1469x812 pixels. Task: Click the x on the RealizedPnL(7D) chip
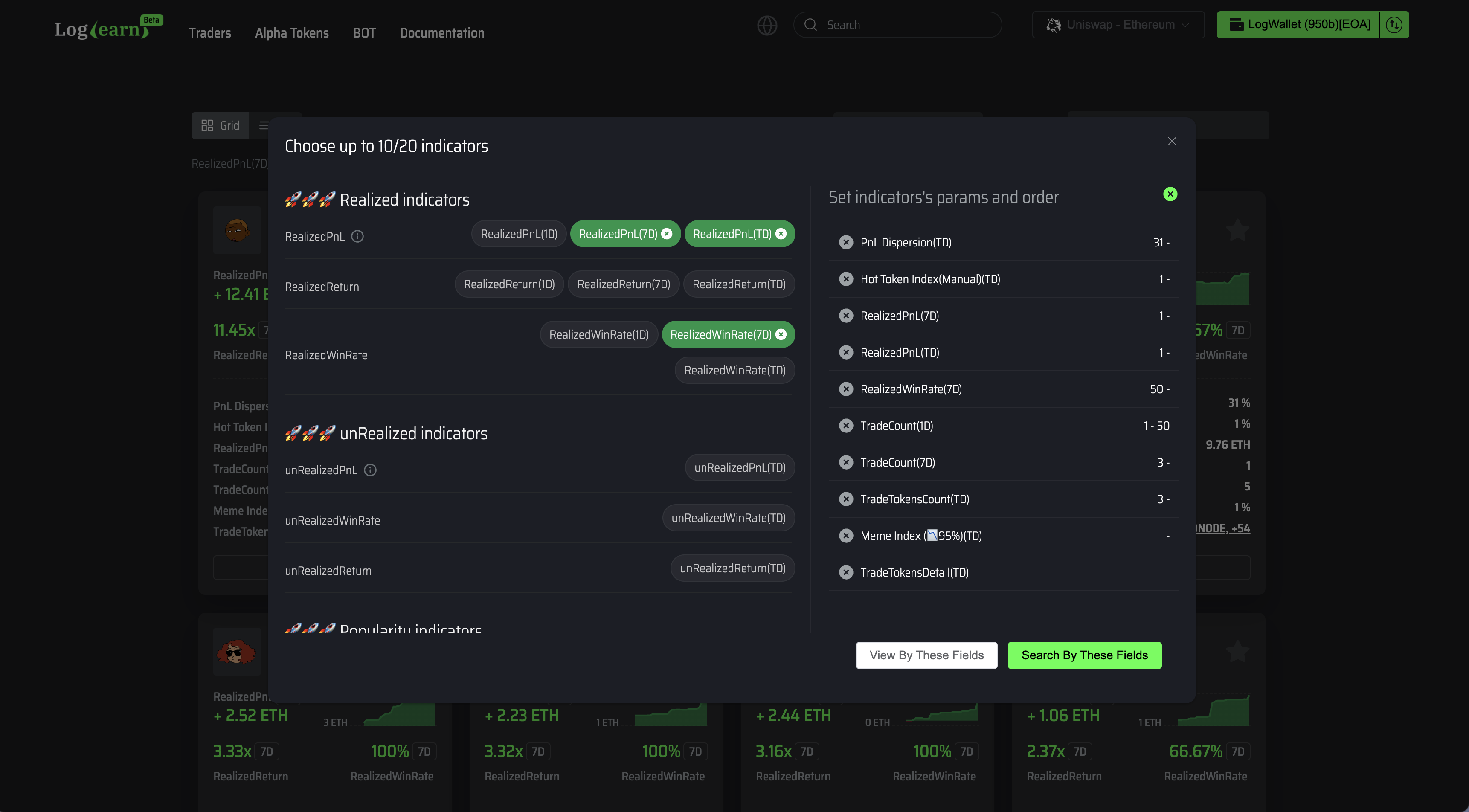click(x=667, y=234)
